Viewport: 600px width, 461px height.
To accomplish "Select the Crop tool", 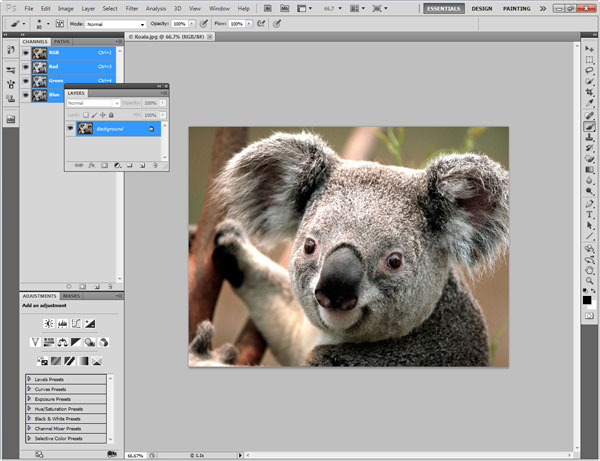I will tap(588, 92).
